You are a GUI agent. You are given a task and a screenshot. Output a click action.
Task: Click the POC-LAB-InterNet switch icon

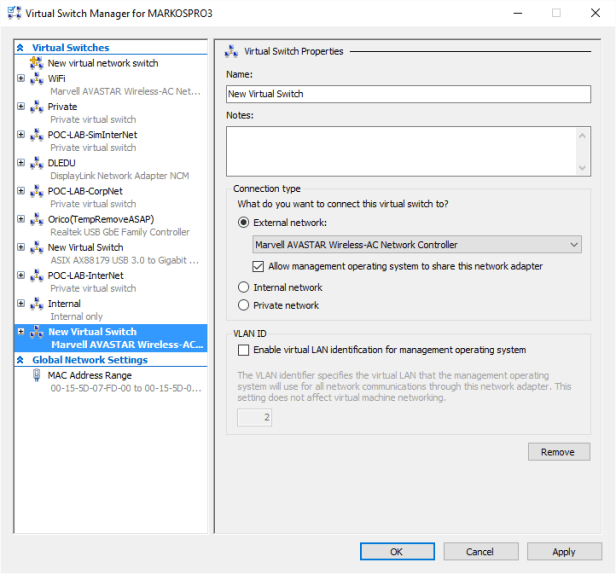[37, 276]
